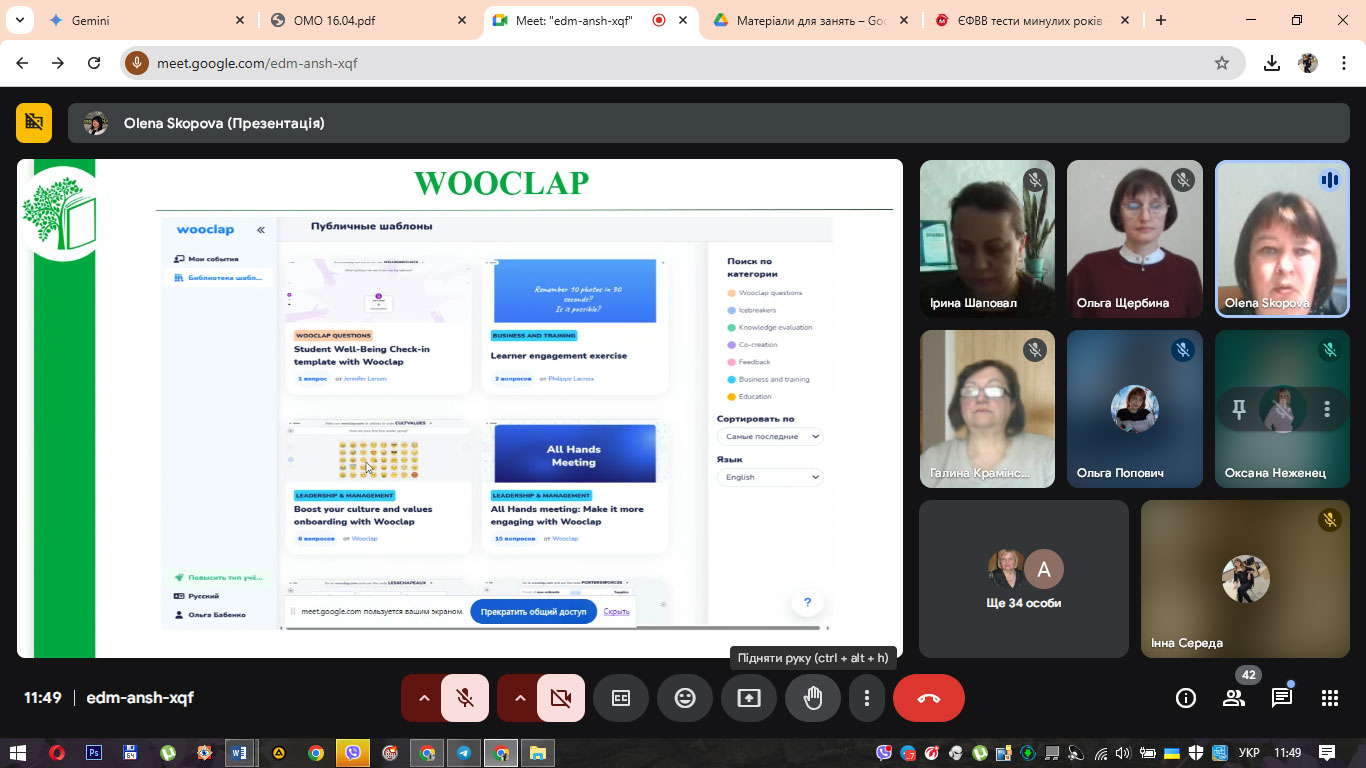Viewport: 1366px width, 768px height.
Task: Switch to the Gemini tab
Action: click(147, 20)
